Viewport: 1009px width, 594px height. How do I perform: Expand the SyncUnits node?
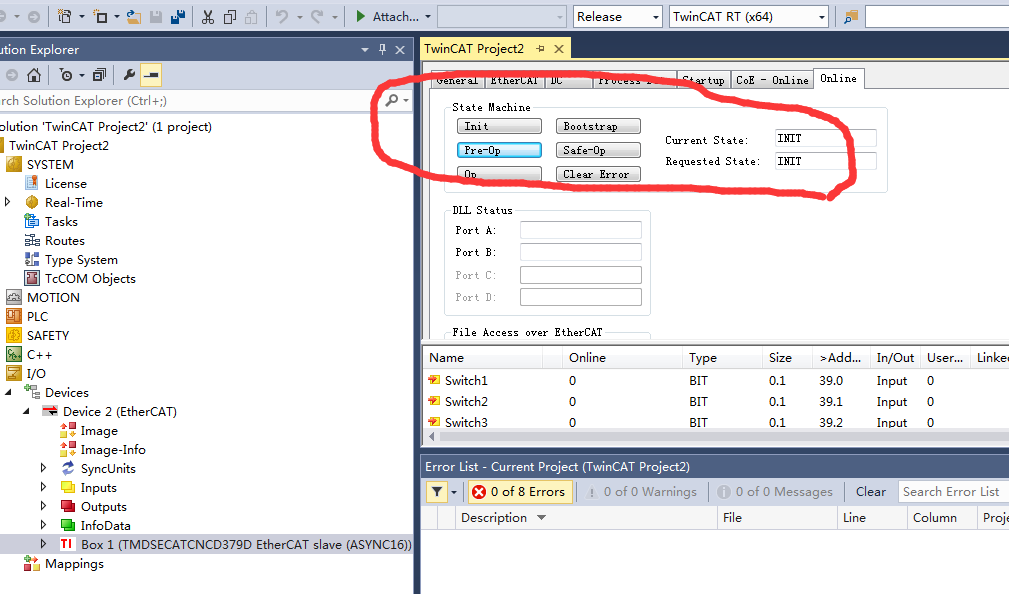[43, 468]
